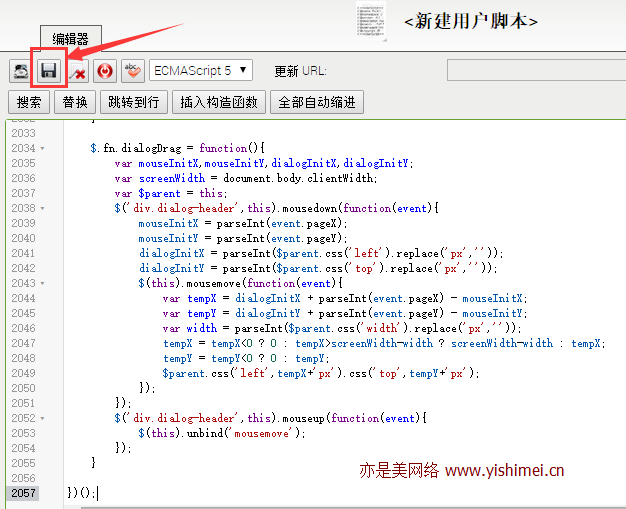Click on 'tempY = tempY<0 ? 0 : tempY;' line
The width and height of the screenshot is (626, 509).
tap(246, 358)
